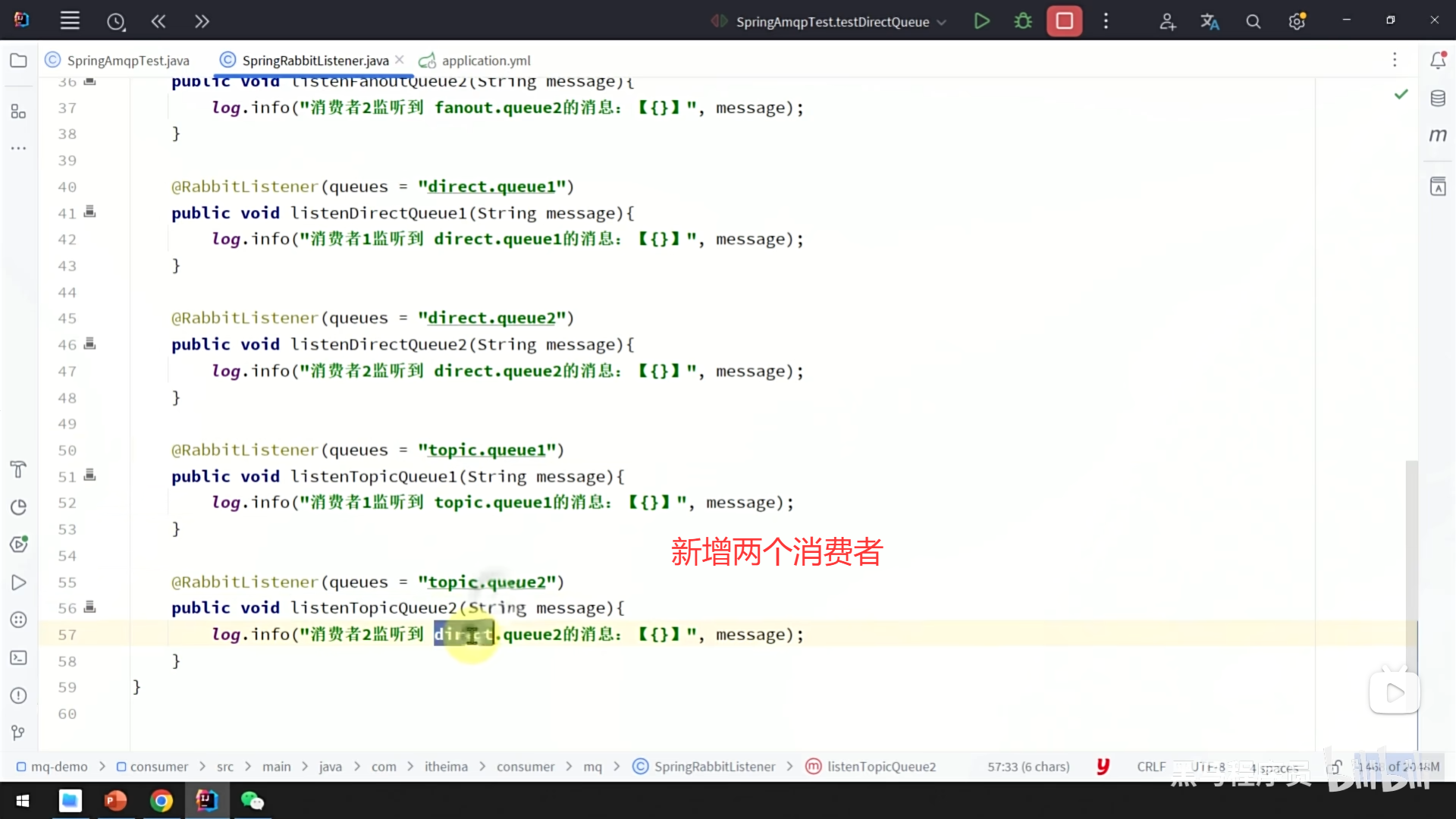
Task: Click gutter marker on line 41
Action: tap(89, 212)
